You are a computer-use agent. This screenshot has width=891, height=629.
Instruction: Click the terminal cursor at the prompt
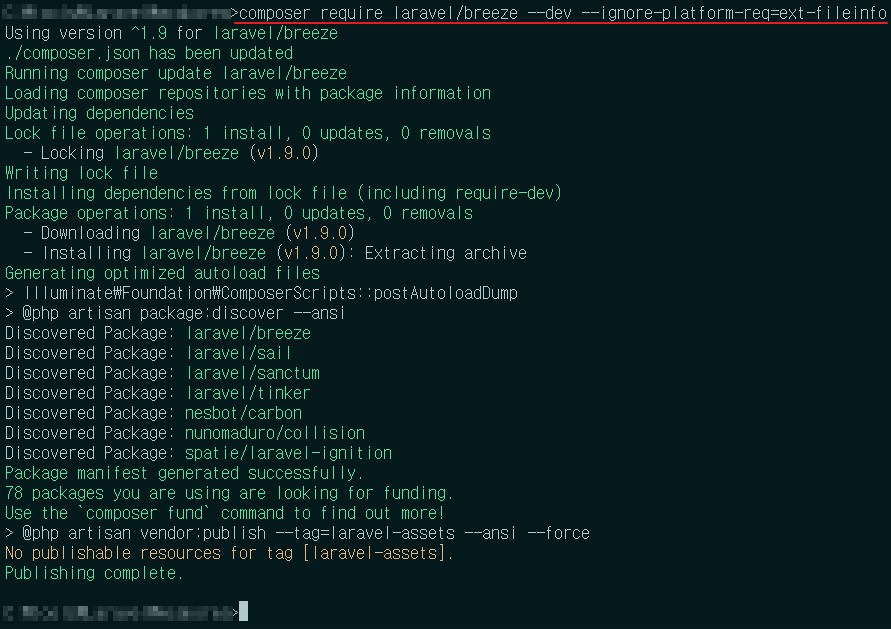coord(243,611)
